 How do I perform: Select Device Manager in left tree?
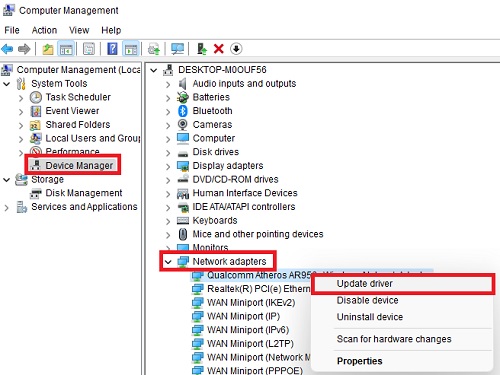click(79, 165)
